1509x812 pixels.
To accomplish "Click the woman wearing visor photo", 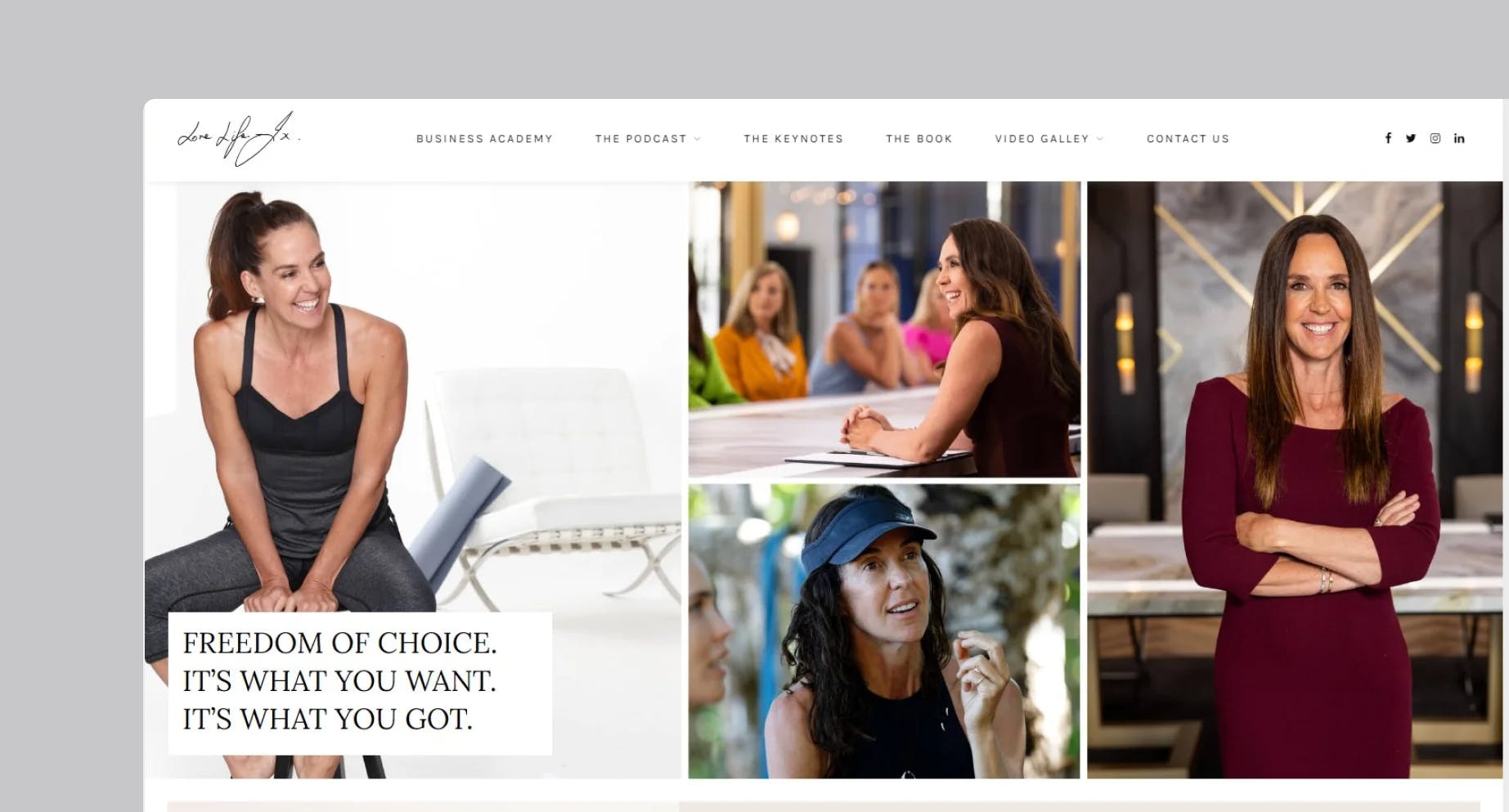I will click(884, 631).
